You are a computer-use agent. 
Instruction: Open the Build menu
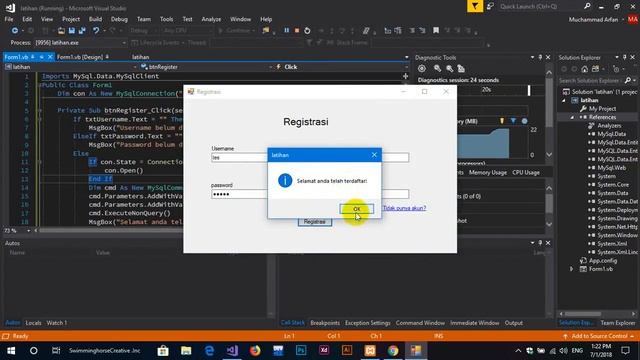95,19
